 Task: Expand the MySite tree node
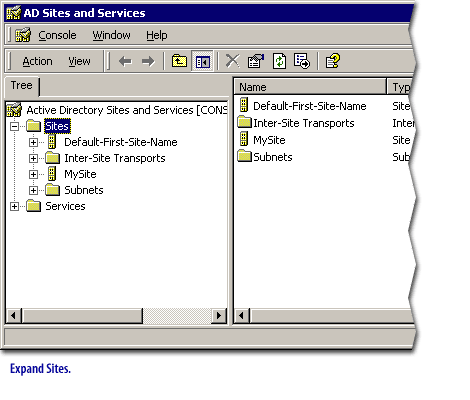click(33, 174)
